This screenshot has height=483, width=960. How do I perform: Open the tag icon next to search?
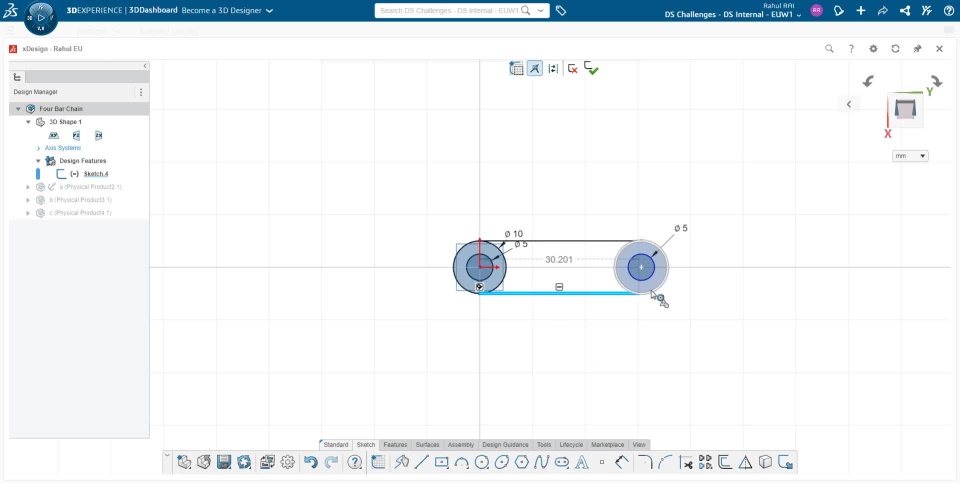(561, 10)
